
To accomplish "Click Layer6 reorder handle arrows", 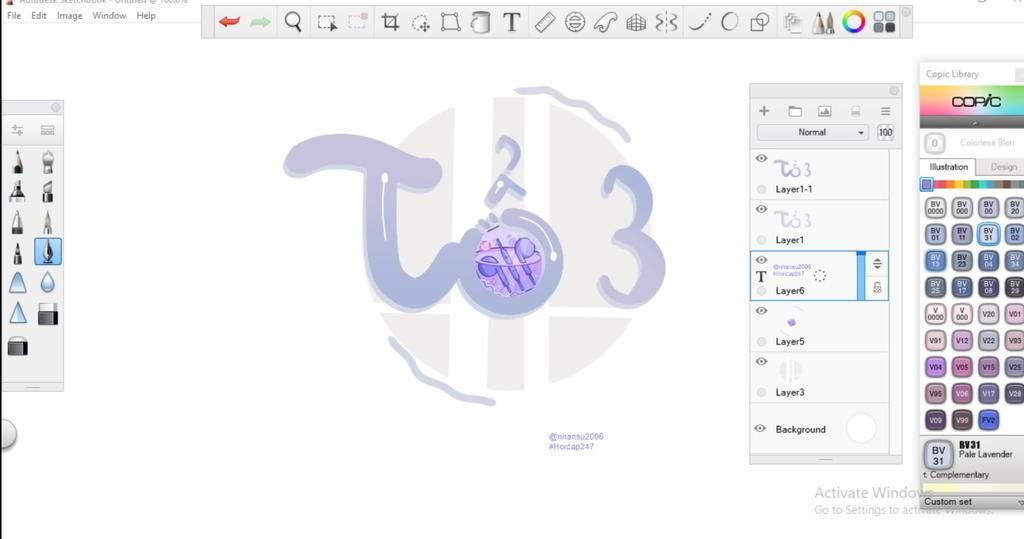I will [x=877, y=264].
